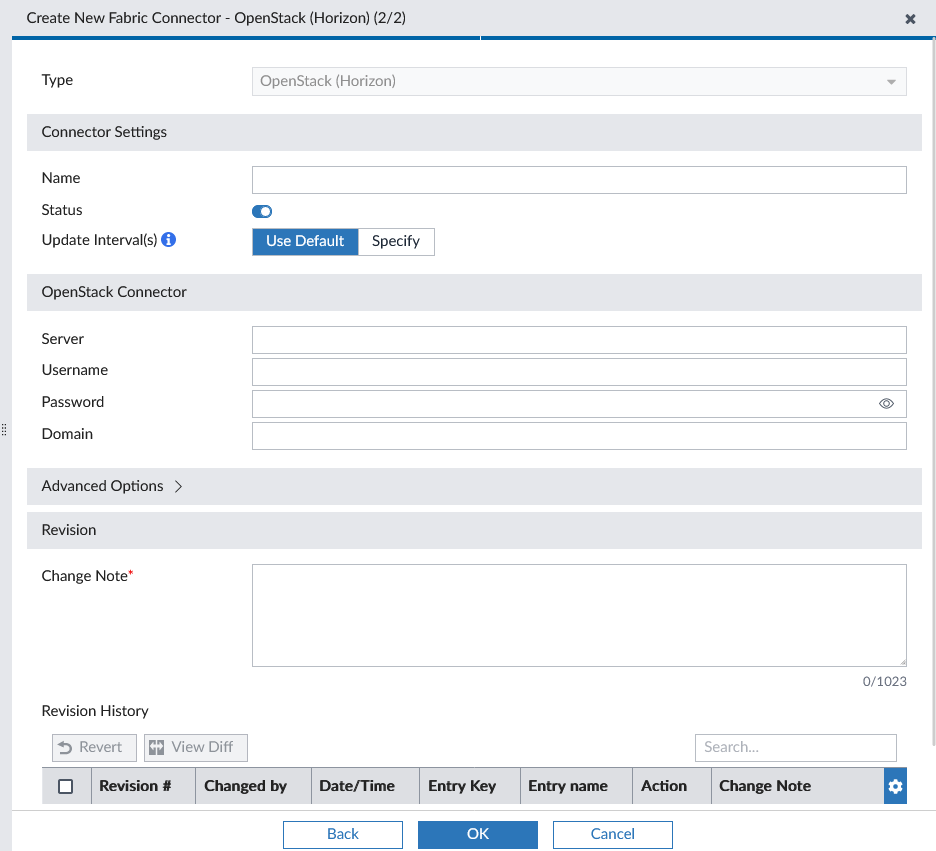Screen dimensions: 936x851
Task: Click the info icon next to Update Interval(s)
Action: (168, 240)
